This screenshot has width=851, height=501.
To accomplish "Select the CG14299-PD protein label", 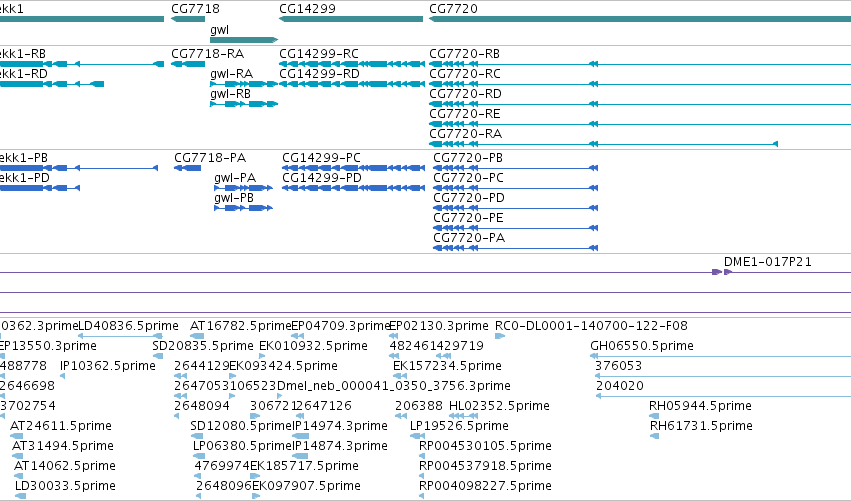I will (321, 178).
